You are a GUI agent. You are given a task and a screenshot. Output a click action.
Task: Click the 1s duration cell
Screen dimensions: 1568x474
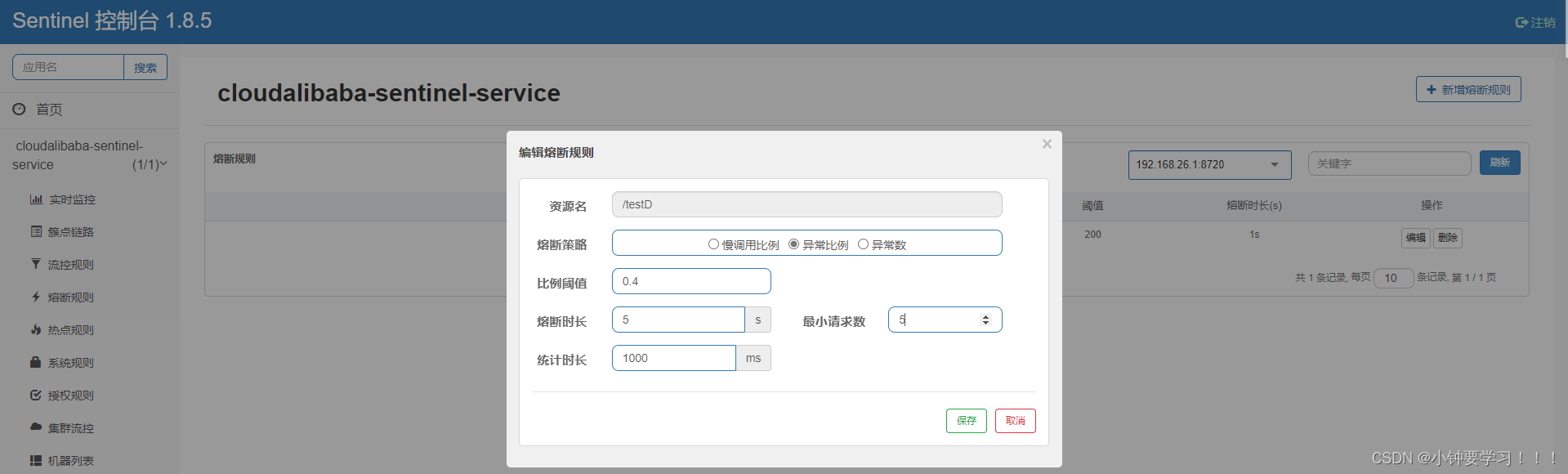pos(1254,235)
